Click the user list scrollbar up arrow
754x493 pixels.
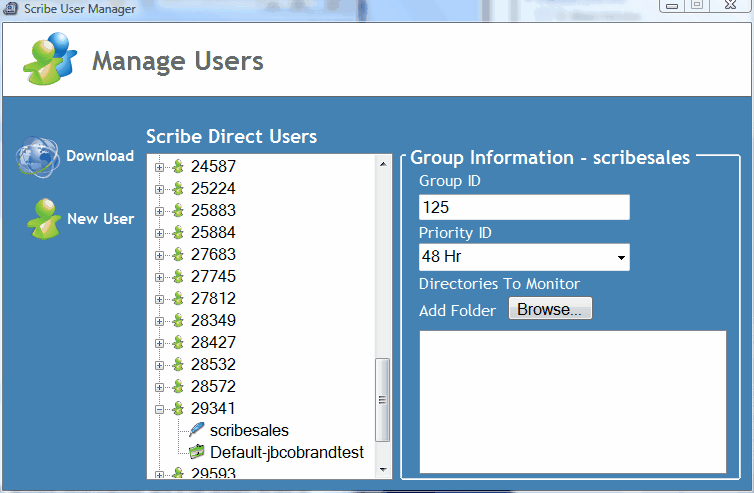tap(383, 164)
